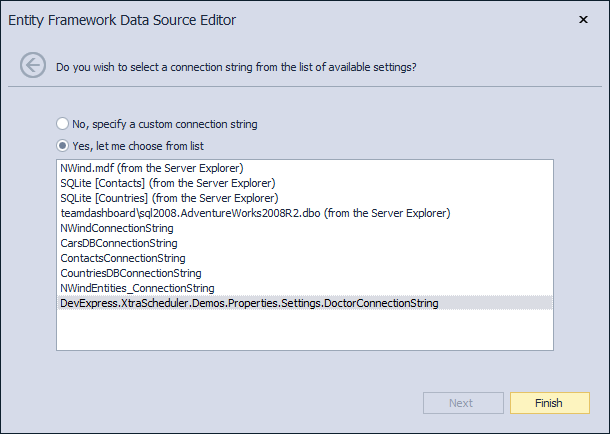Click the connection string question heading
This screenshot has width=610, height=434.
click(236, 67)
